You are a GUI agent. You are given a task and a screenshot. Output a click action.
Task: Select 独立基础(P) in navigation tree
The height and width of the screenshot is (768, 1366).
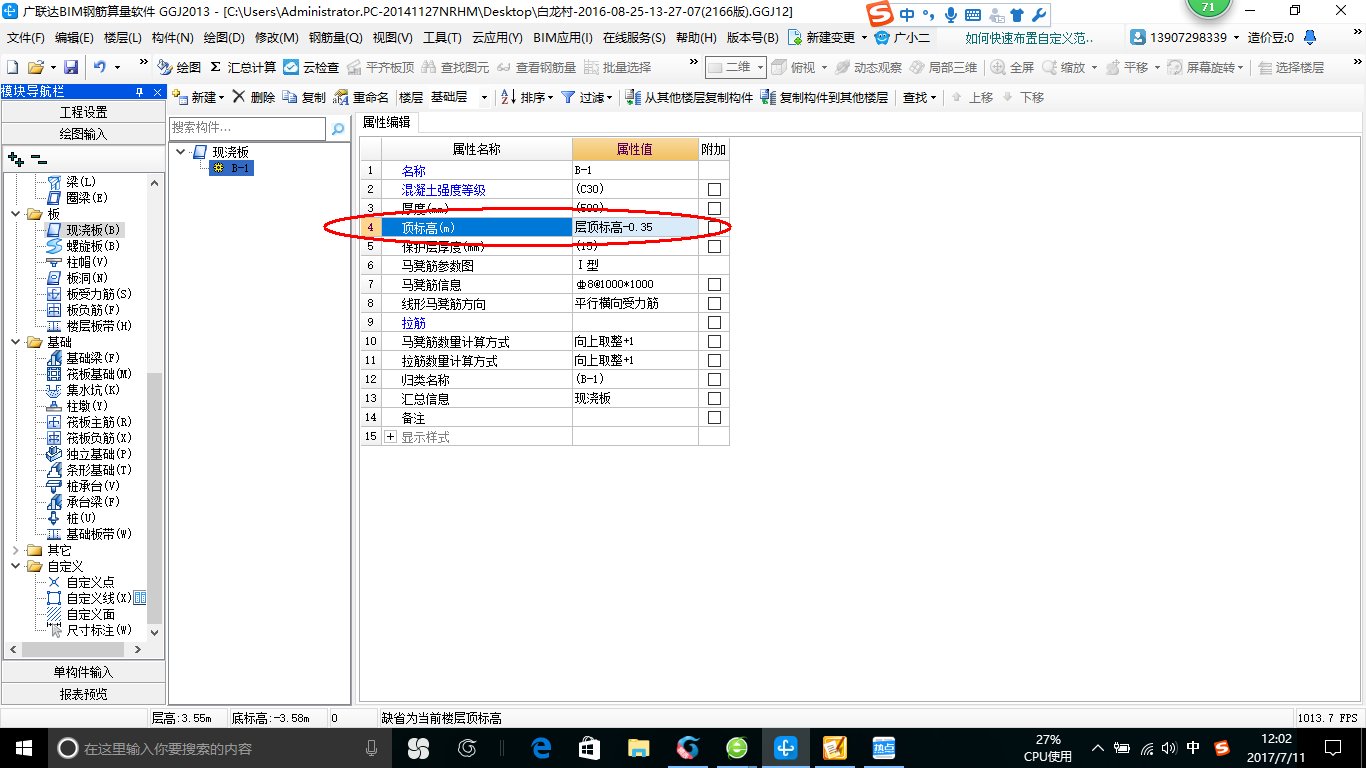[99, 454]
